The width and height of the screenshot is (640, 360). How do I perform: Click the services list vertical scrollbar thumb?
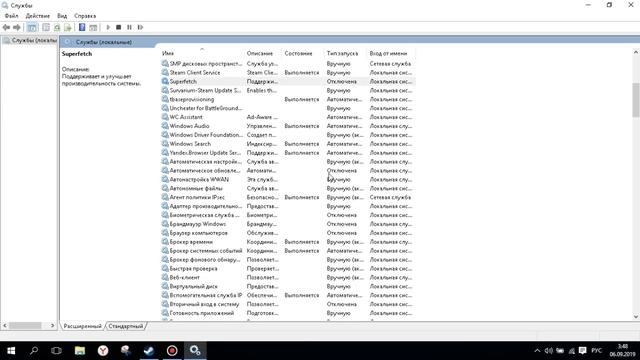[x=636, y=100]
